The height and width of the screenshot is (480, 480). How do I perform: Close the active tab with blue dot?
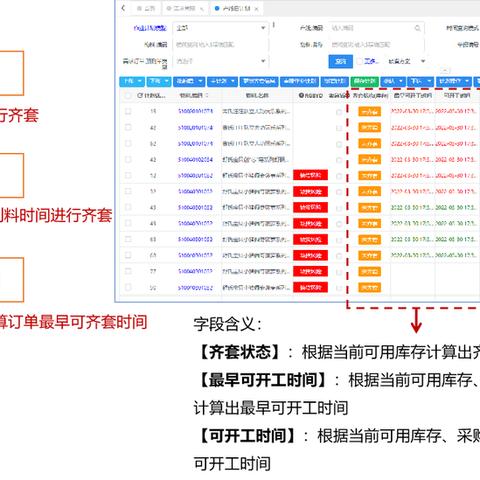pyautogui.click(x=256, y=9)
